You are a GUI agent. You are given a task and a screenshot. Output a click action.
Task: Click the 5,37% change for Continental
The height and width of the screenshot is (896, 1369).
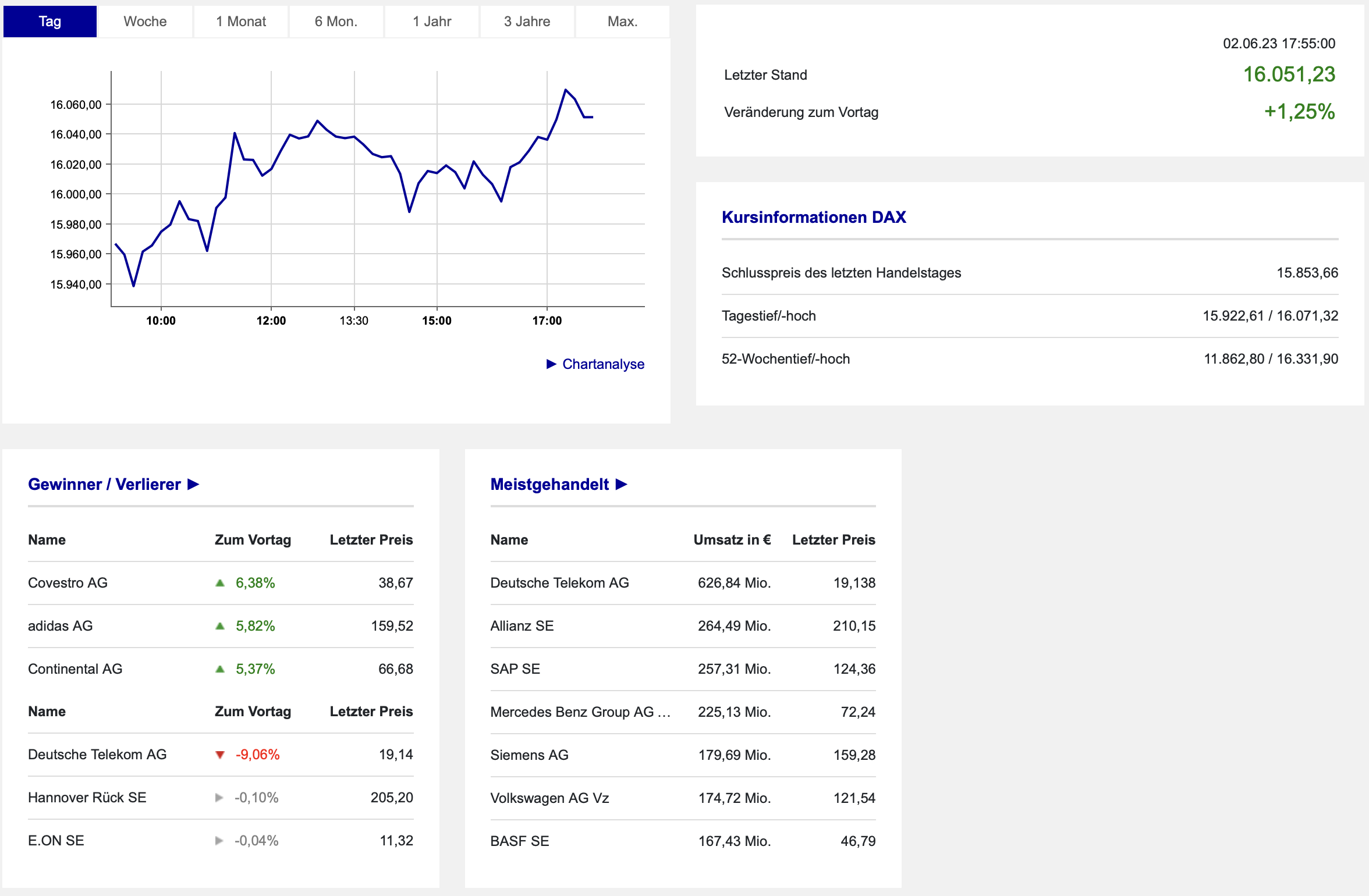(255, 669)
